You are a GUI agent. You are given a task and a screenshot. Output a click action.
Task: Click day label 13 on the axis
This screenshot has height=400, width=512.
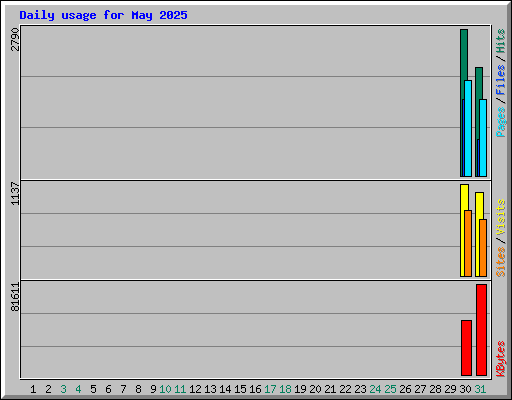210,389
